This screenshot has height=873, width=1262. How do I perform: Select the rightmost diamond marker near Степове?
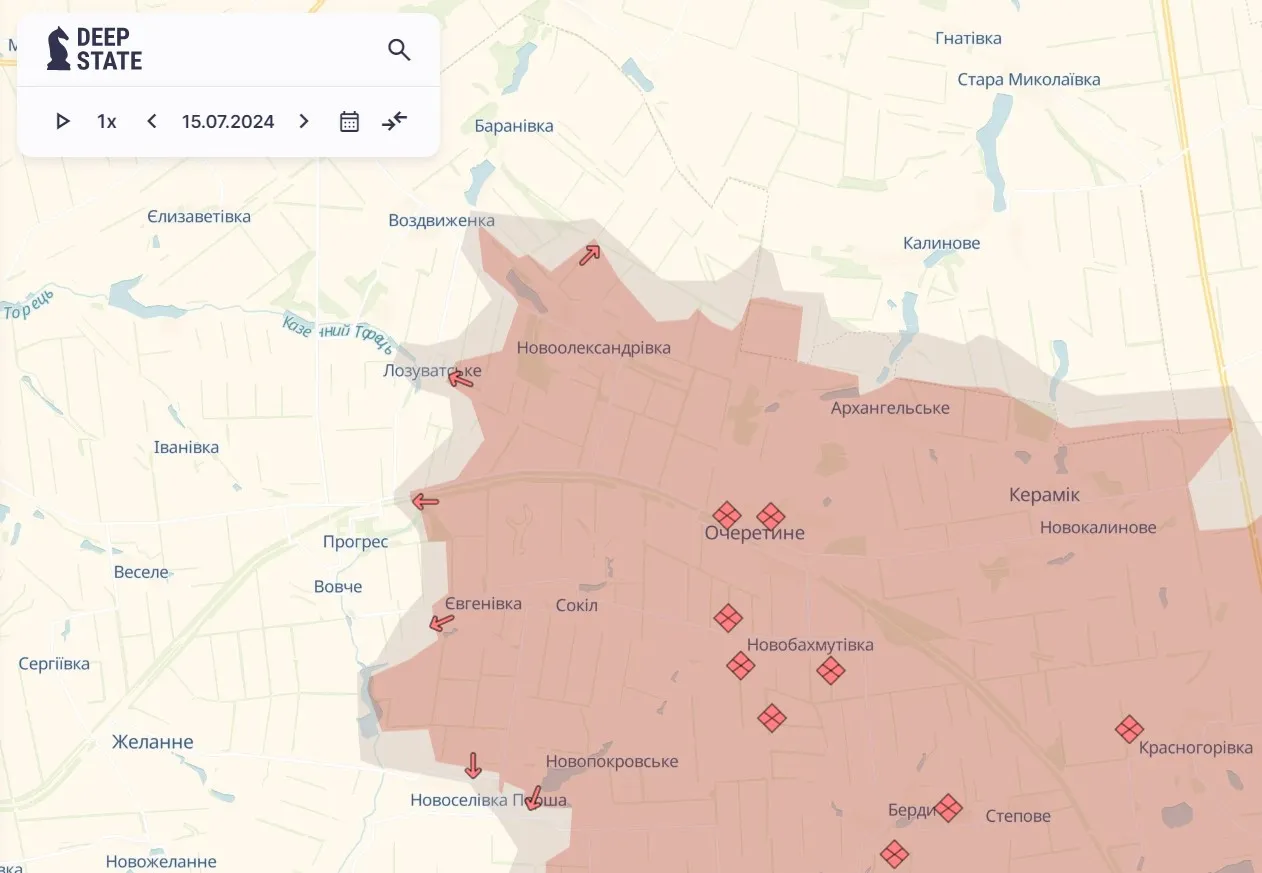coord(949,808)
